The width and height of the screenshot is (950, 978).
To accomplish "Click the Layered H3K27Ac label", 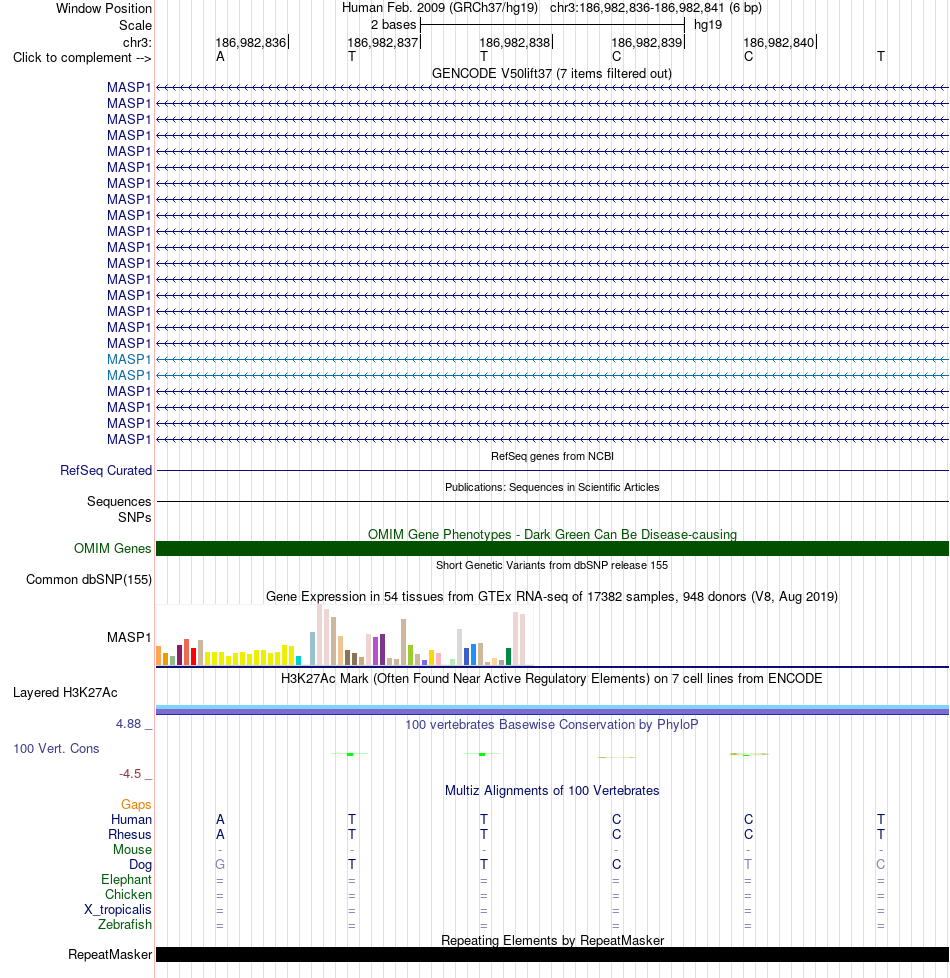I will [65, 693].
